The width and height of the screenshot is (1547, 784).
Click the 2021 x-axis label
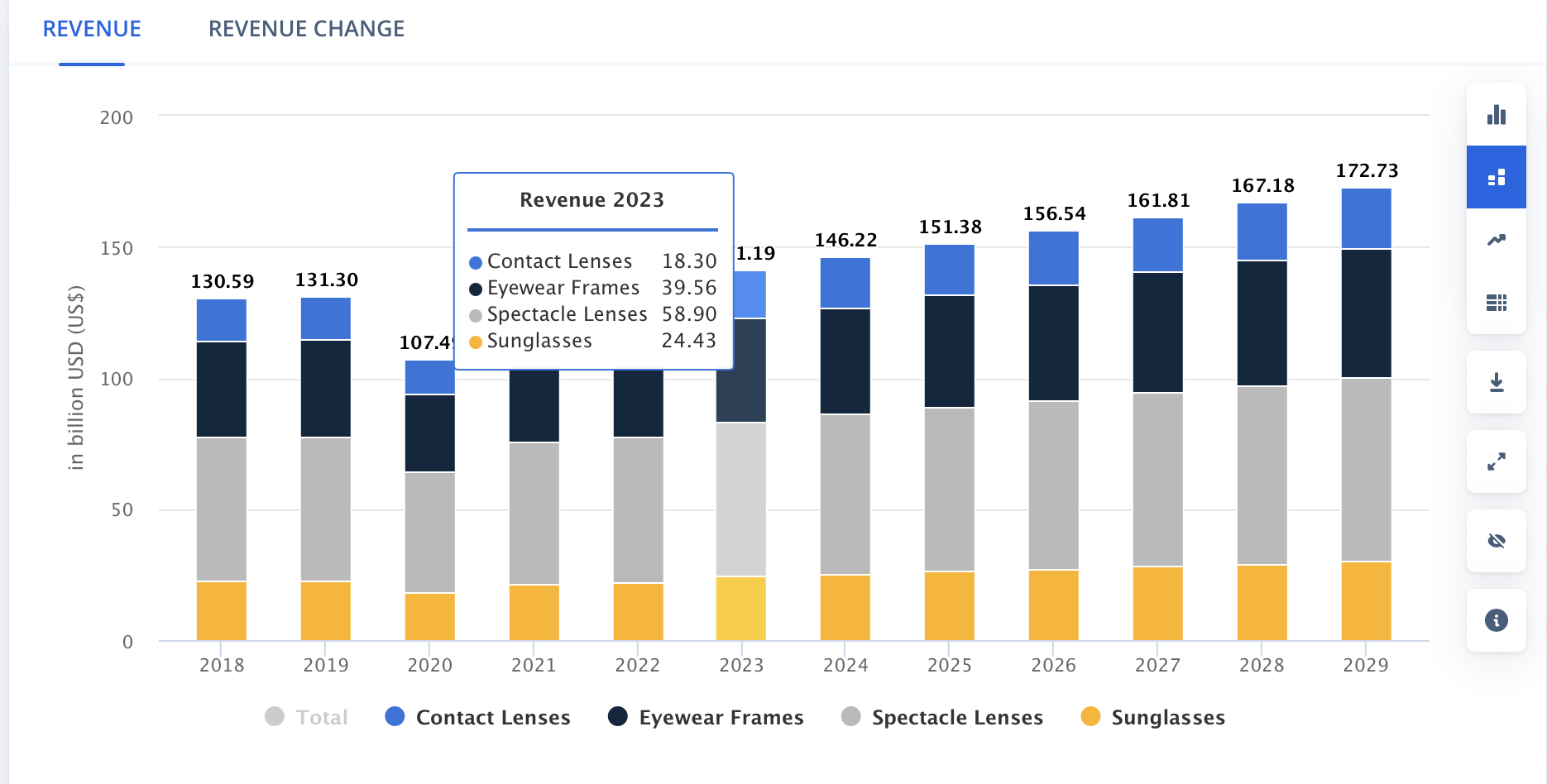[x=534, y=666]
